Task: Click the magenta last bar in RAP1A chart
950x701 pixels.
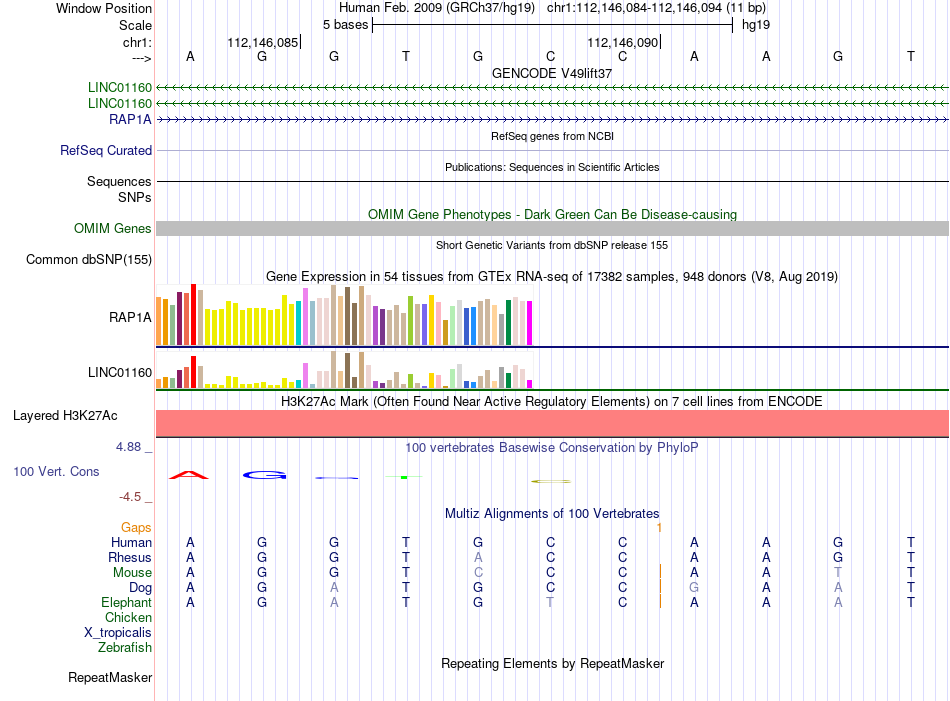Action: click(530, 323)
